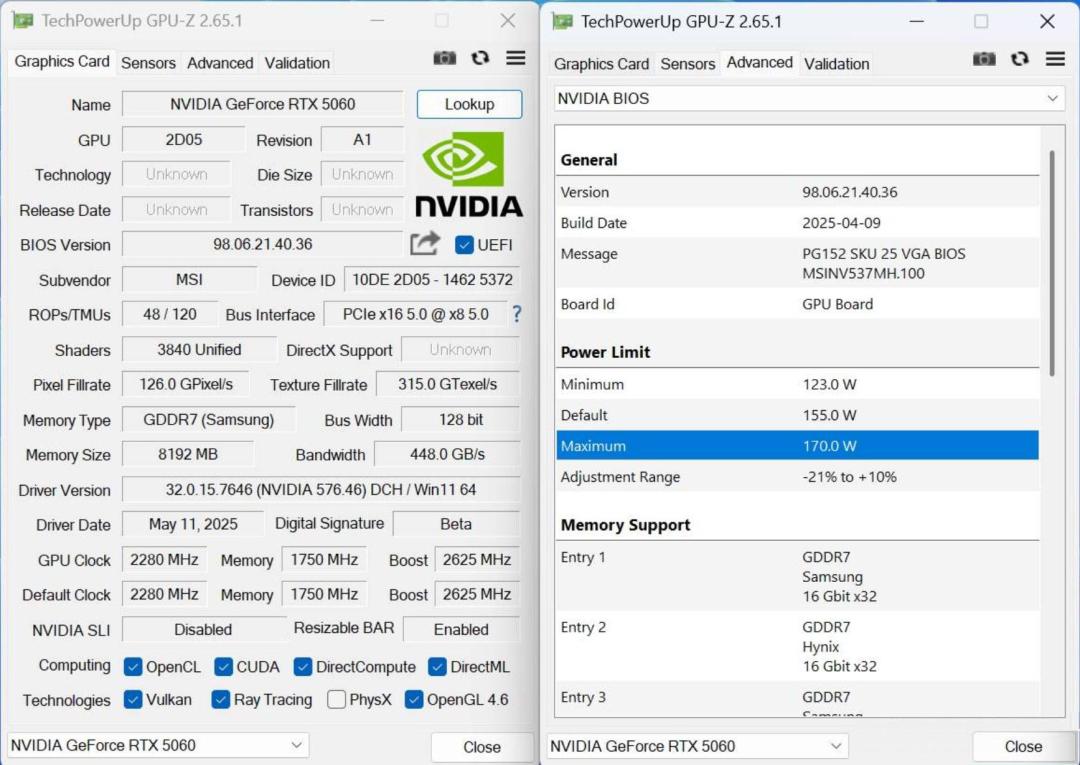Image resolution: width=1080 pixels, height=765 pixels.
Task: Open Validation tab in right window
Action: [836, 64]
